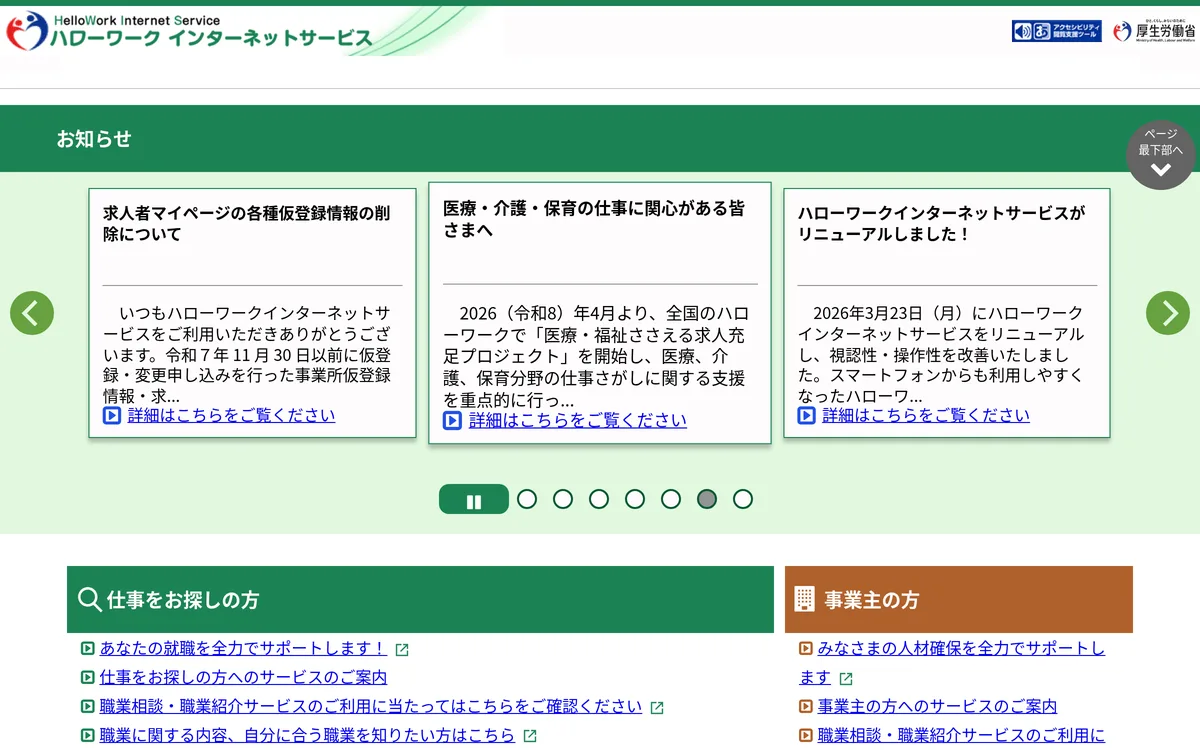Screen dimensions: 1200x750
Task: Open 事業主の方へのサービスのご案内 link
Action: point(937,707)
